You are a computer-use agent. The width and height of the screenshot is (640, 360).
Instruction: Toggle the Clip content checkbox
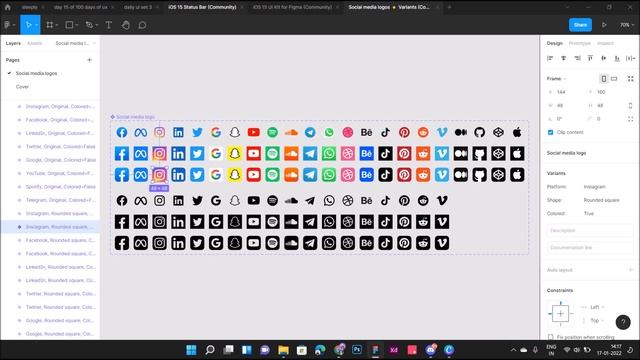pyautogui.click(x=550, y=132)
